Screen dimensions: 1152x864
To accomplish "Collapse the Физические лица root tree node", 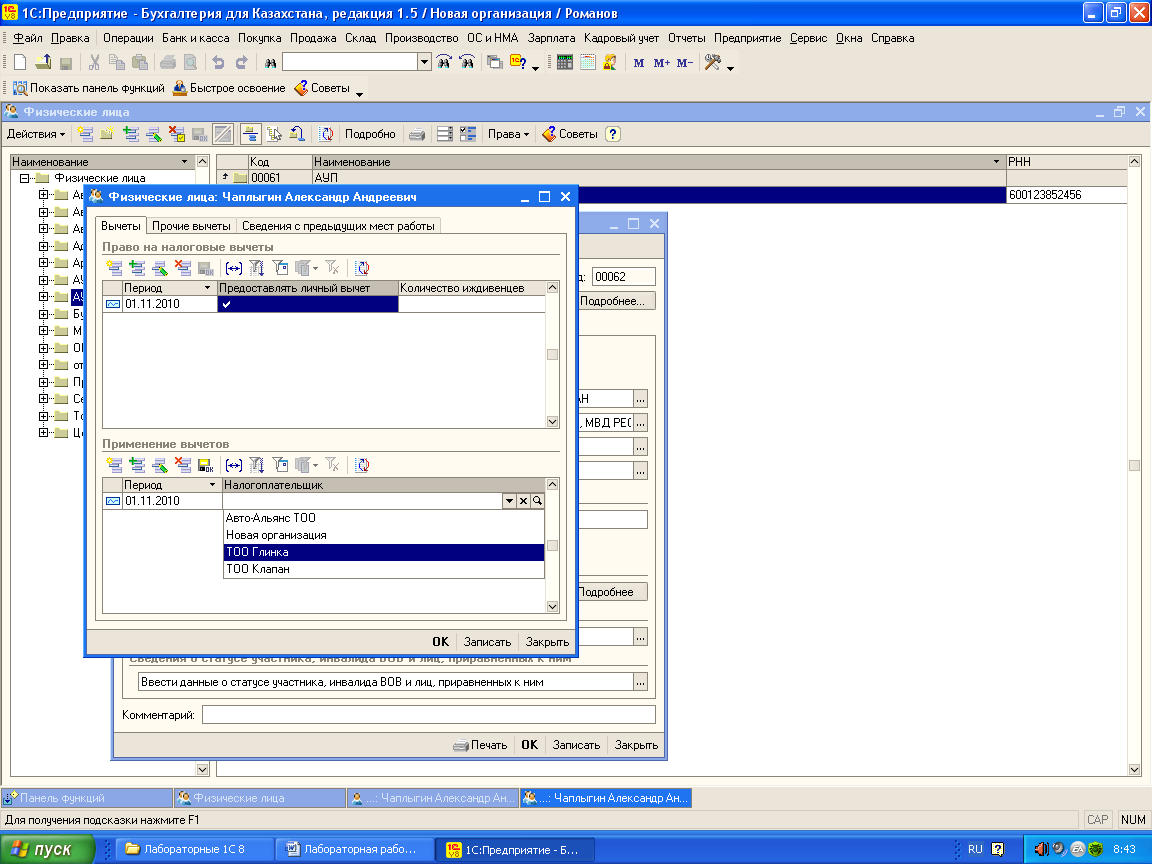I will (24, 178).
